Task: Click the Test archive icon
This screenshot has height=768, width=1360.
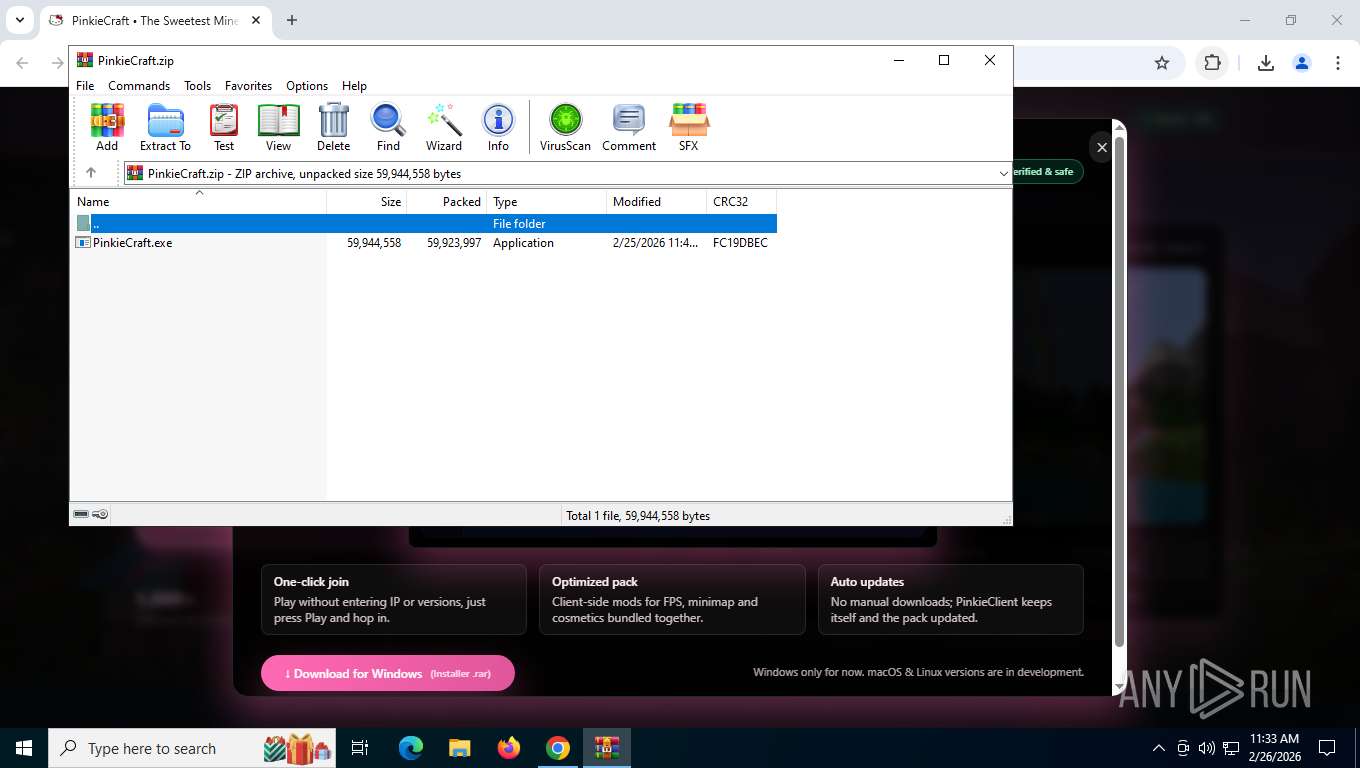Action: coord(224,127)
